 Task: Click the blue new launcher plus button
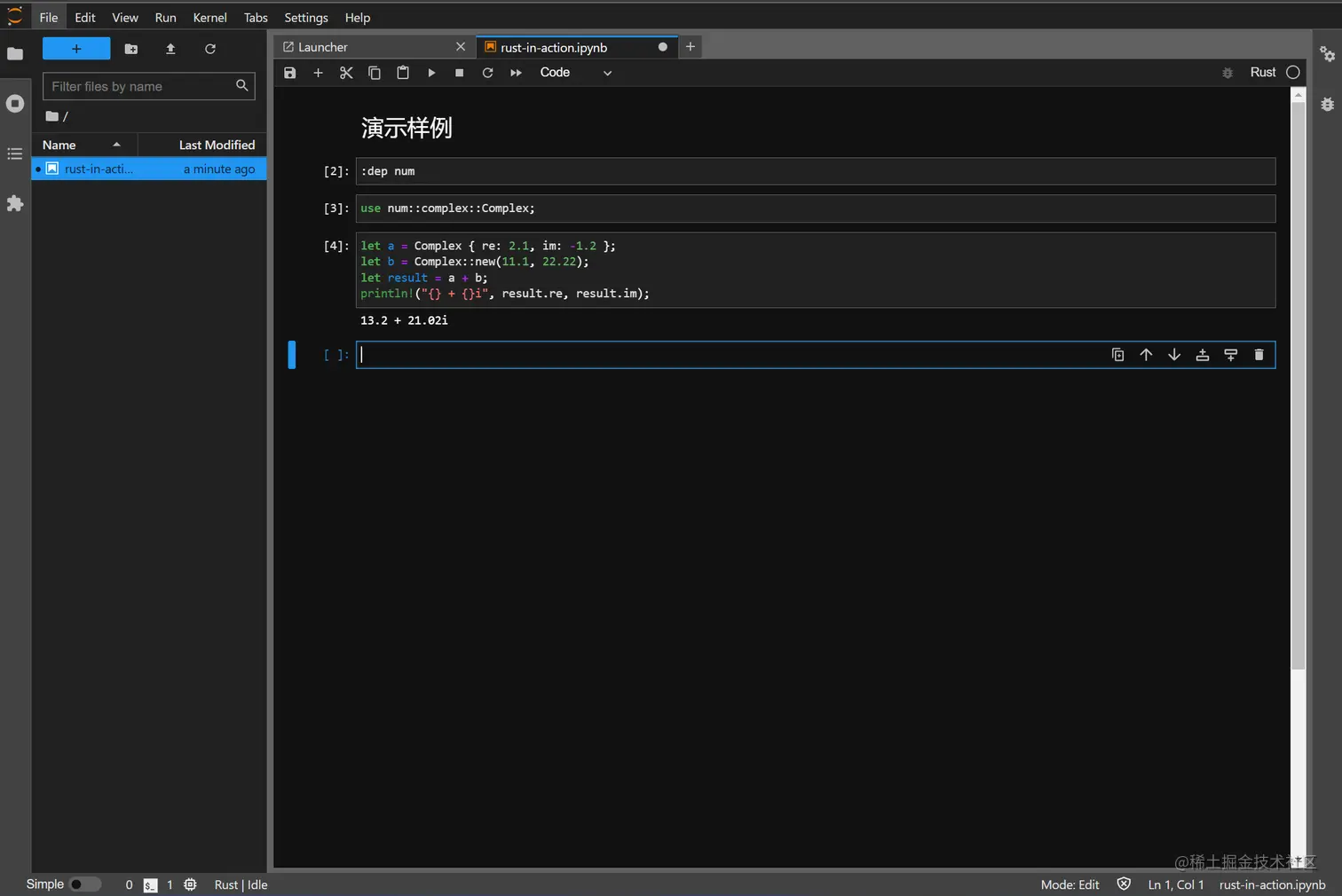76,49
